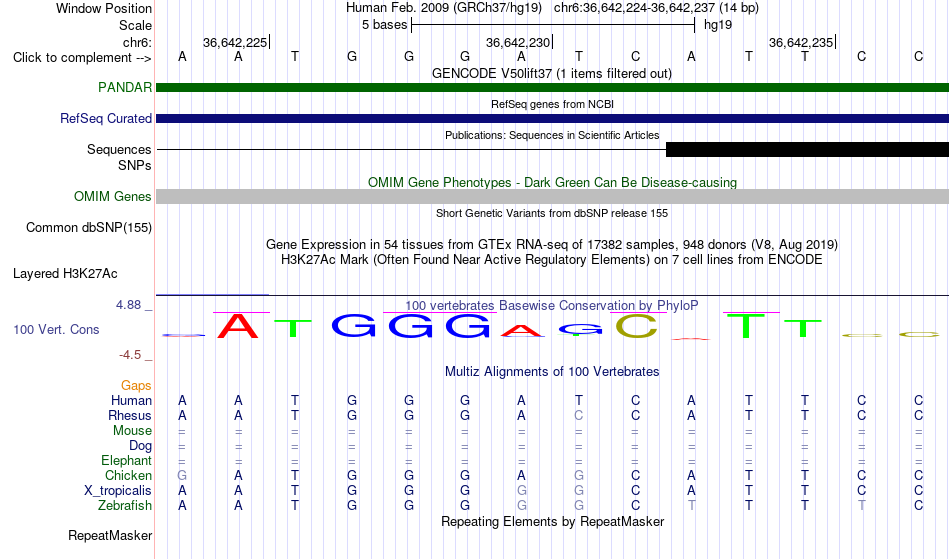Click the Chicken alignment row label
This screenshot has width=950, height=559.
[128, 475]
